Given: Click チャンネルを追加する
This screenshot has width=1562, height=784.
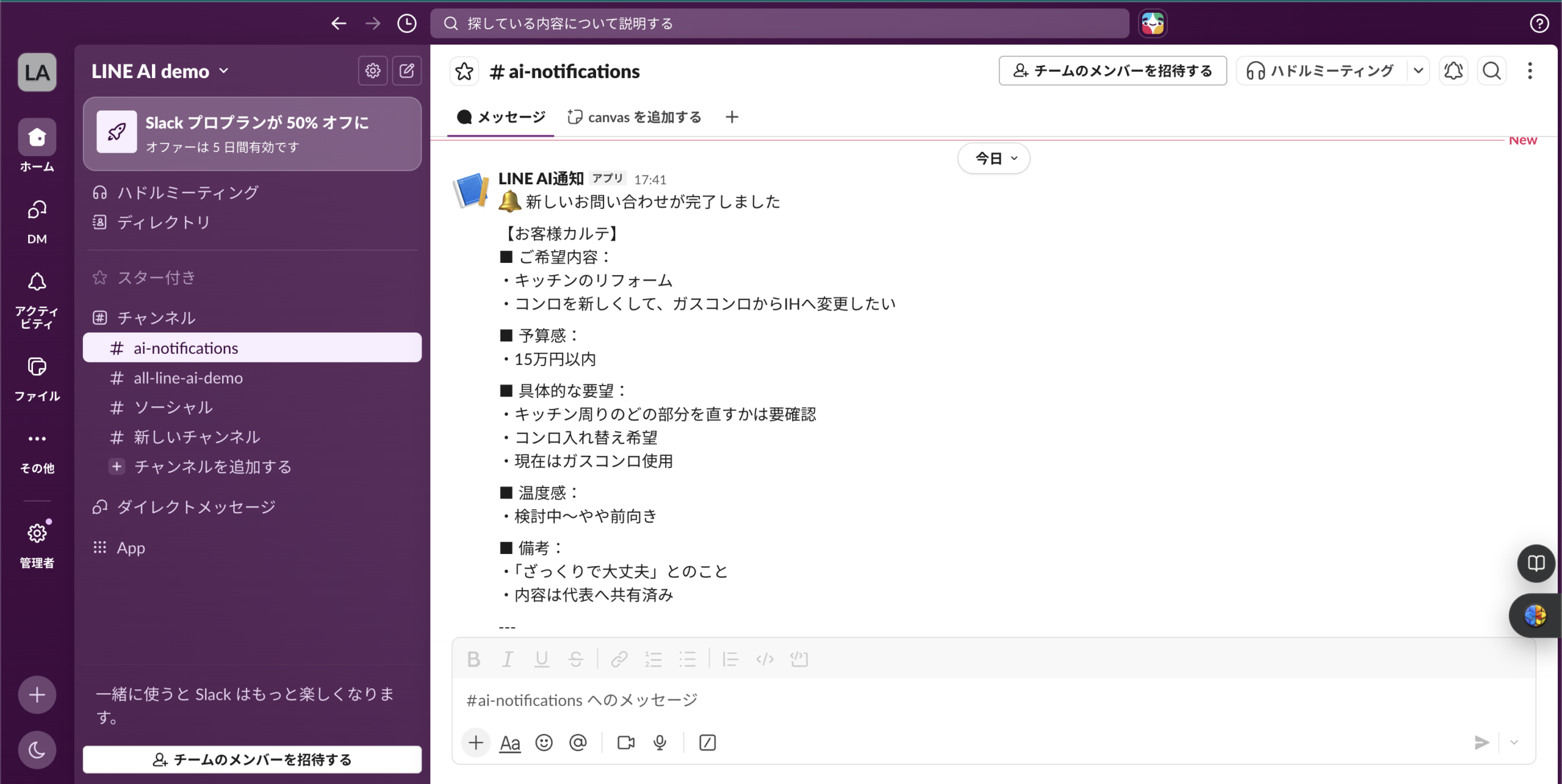Looking at the screenshot, I should pyautogui.click(x=252, y=467).
